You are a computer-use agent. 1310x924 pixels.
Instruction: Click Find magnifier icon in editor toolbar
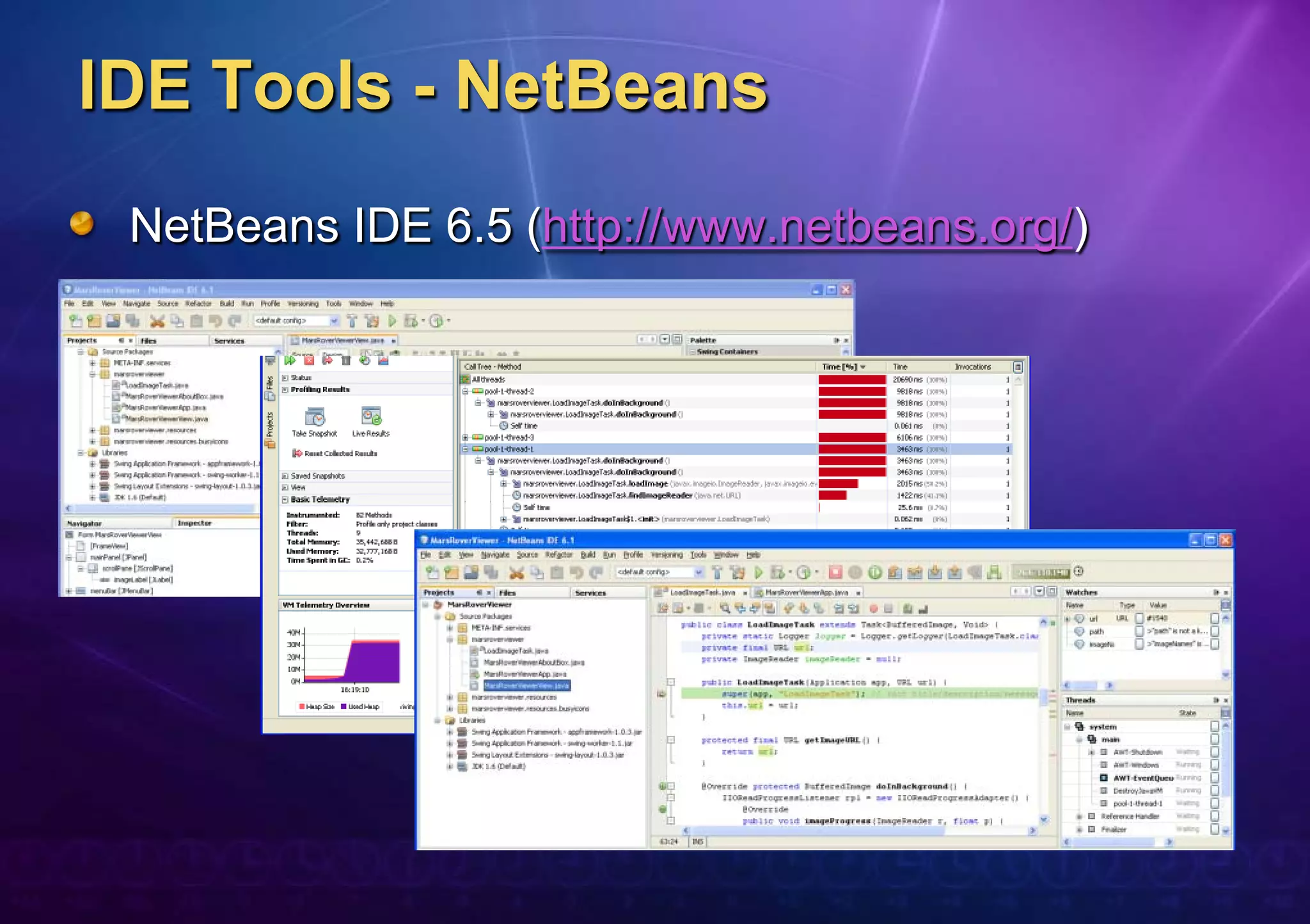(x=725, y=608)
